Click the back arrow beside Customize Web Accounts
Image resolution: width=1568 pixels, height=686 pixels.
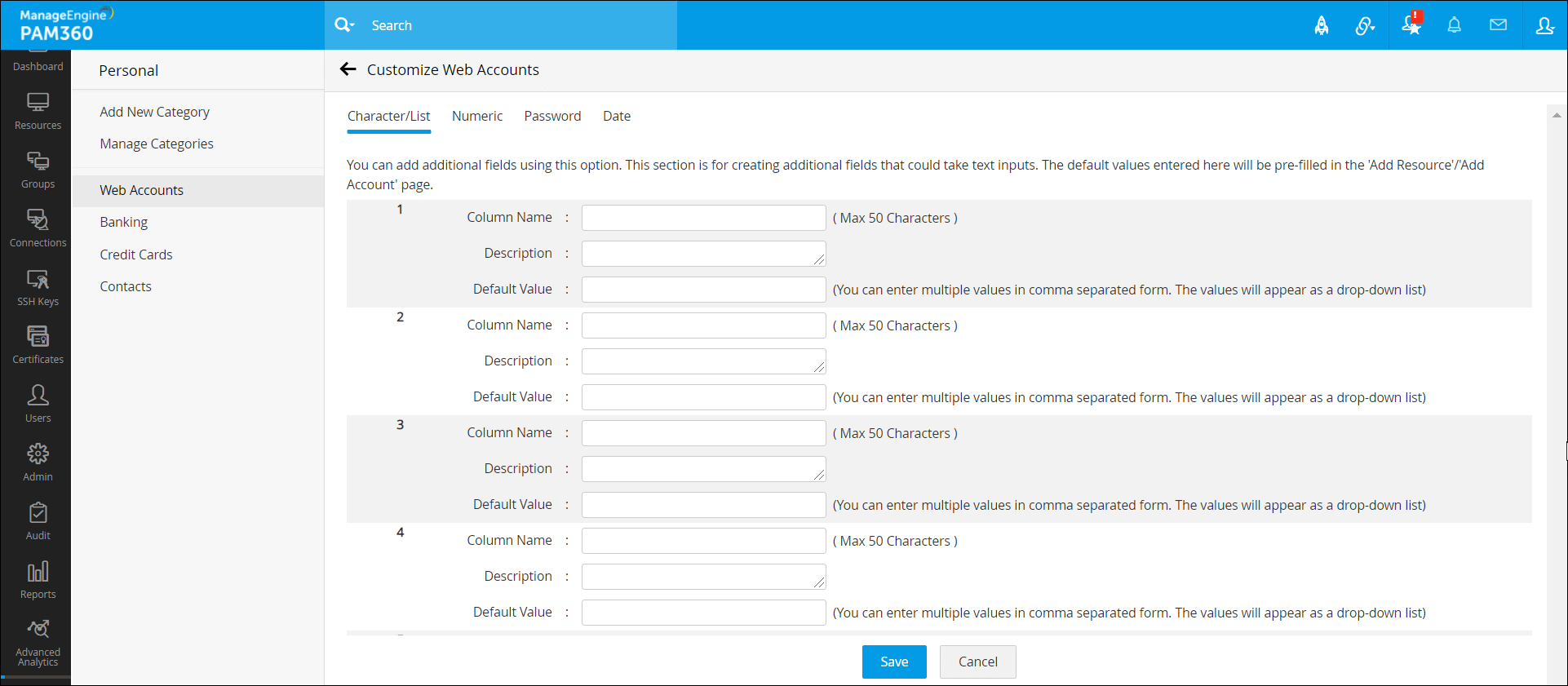pos(348,69)
